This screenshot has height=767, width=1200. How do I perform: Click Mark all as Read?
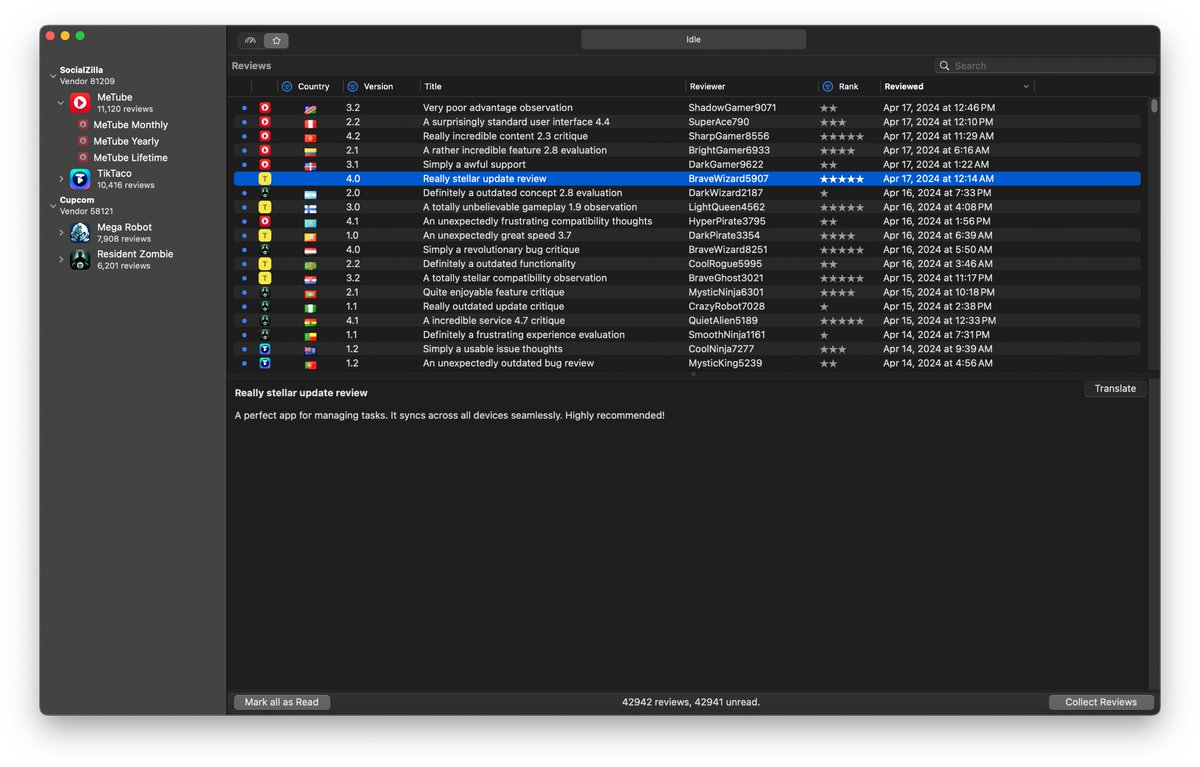pyautogui.click(x=282, y=702)
